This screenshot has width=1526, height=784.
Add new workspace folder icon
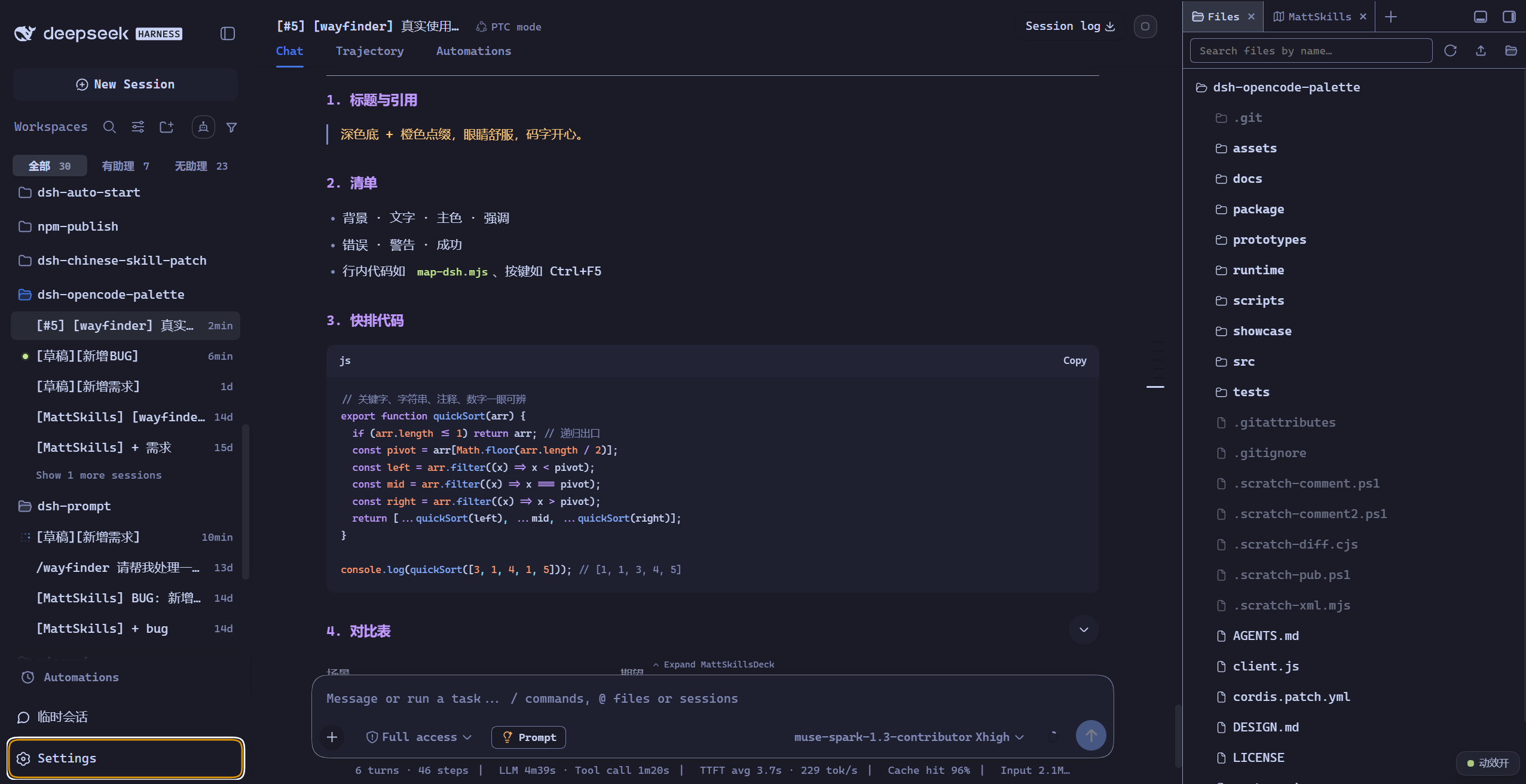(167, 127)
